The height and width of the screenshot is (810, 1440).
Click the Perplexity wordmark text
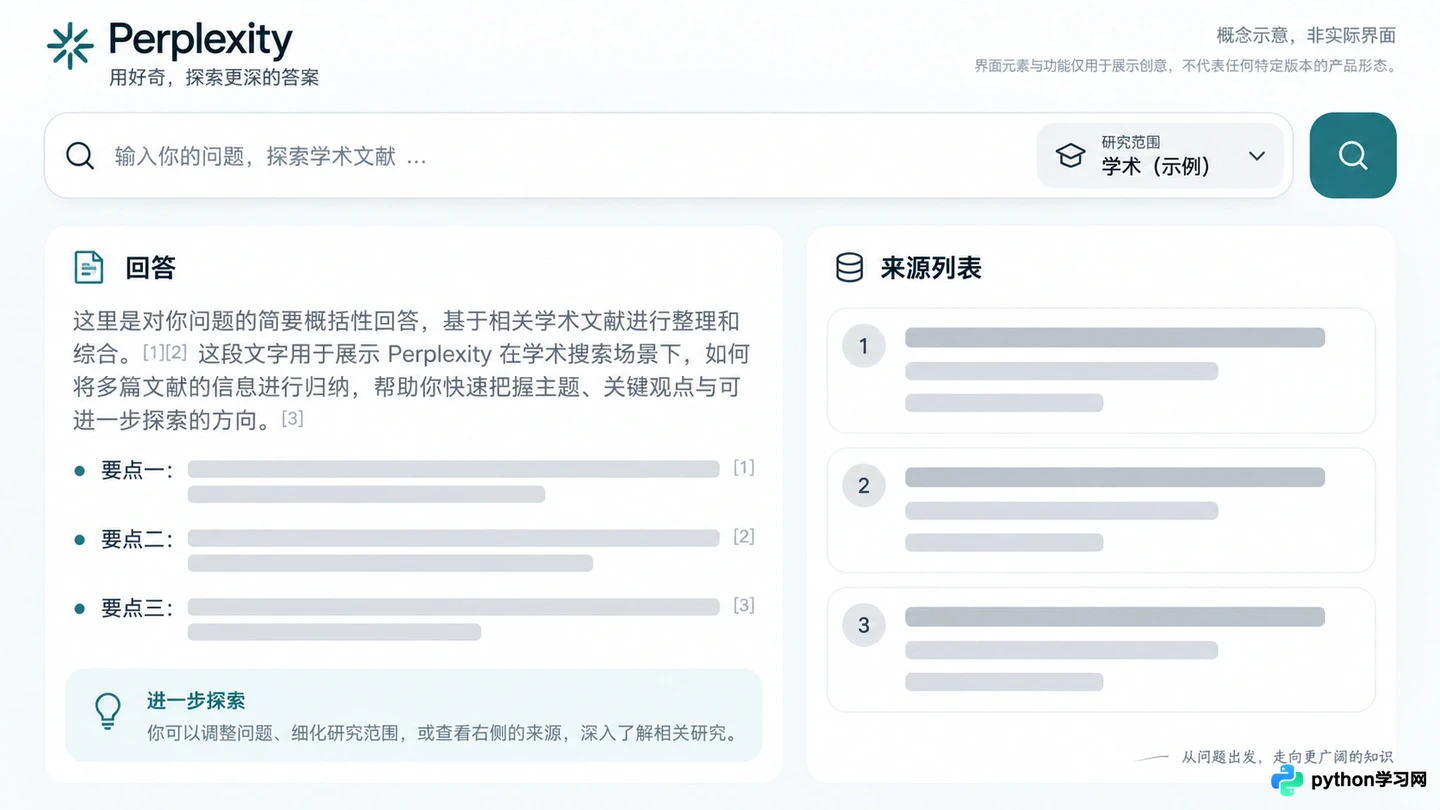[201, 40]
